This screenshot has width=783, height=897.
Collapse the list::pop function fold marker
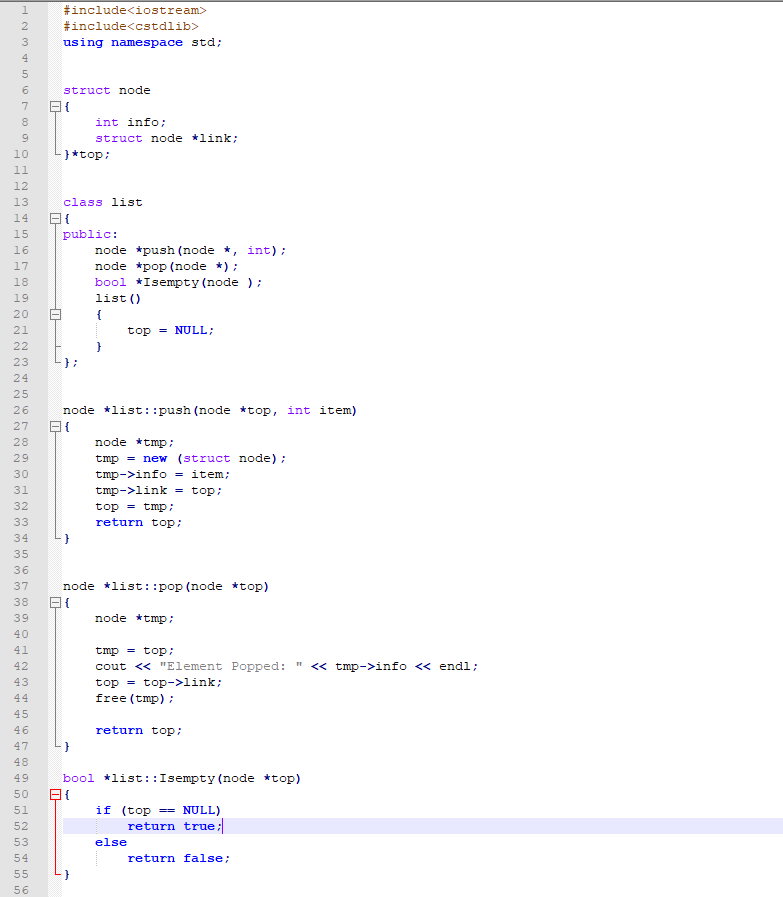click(55, 602)
